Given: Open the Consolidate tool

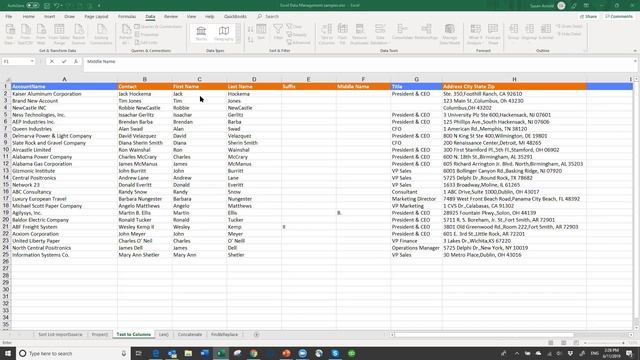Looking at the screenshot, I should (x=402, y=32).
